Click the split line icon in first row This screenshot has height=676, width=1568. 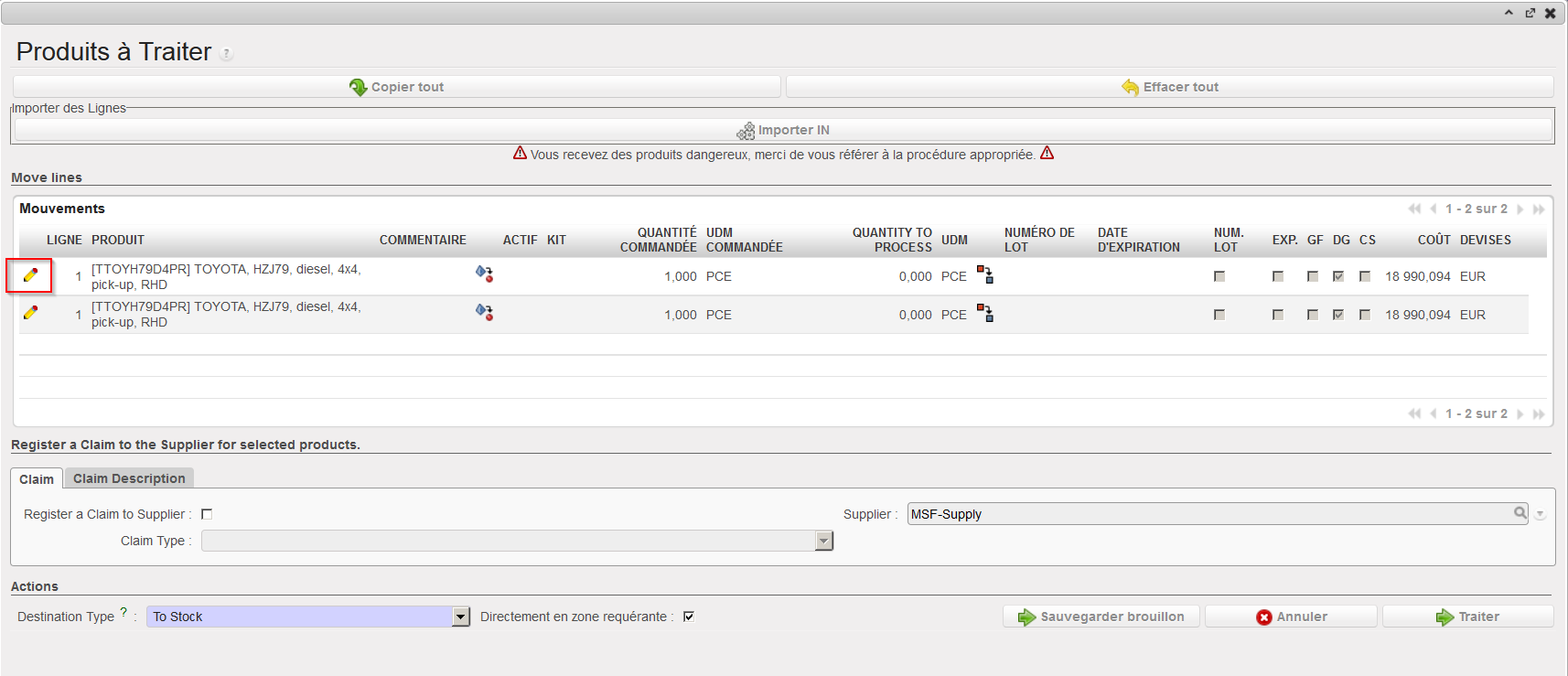[985, 274]
